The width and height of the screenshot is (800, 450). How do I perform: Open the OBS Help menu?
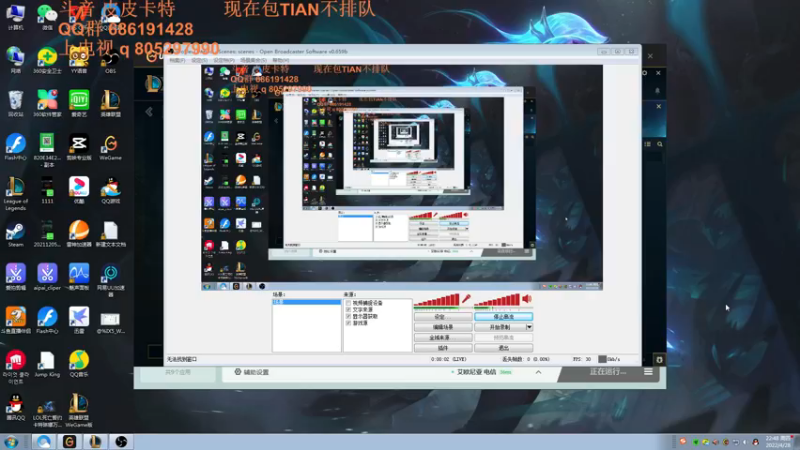[x=280, y=60]
